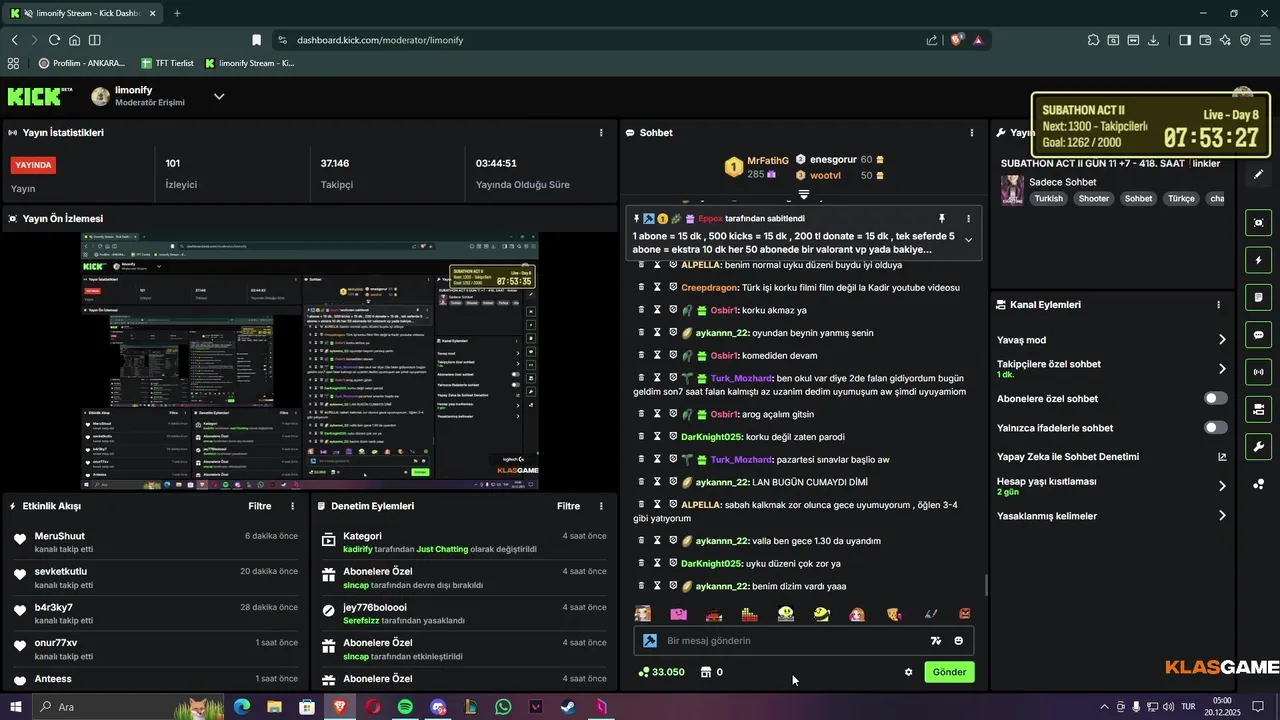Unpin the pinned message via pin icon
The height and width of the screenshot is (720, 1280).
[x=941, y=218]
